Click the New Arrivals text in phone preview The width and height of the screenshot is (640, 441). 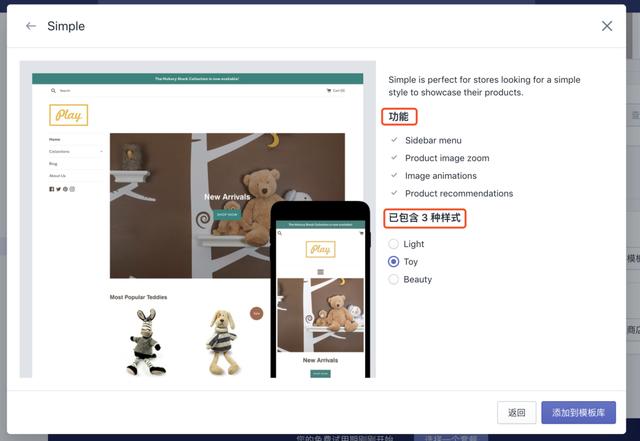320,360
